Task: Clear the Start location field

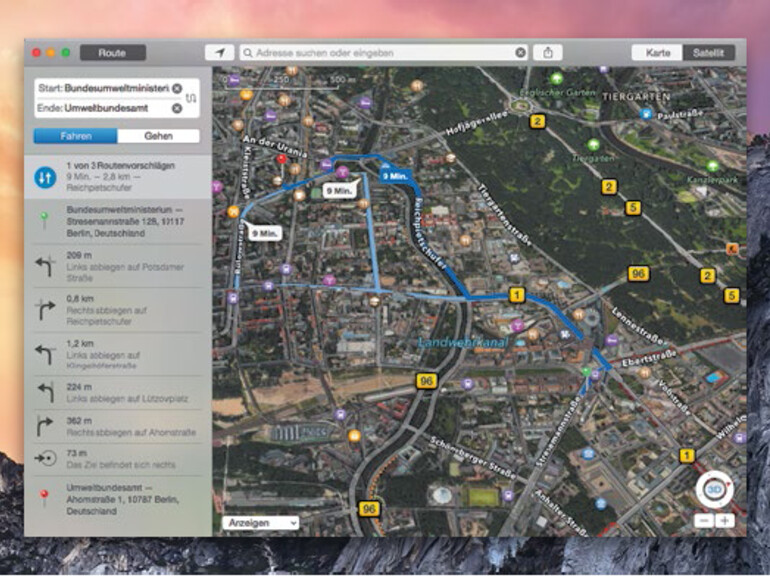Action: click(x=177, y=88)
